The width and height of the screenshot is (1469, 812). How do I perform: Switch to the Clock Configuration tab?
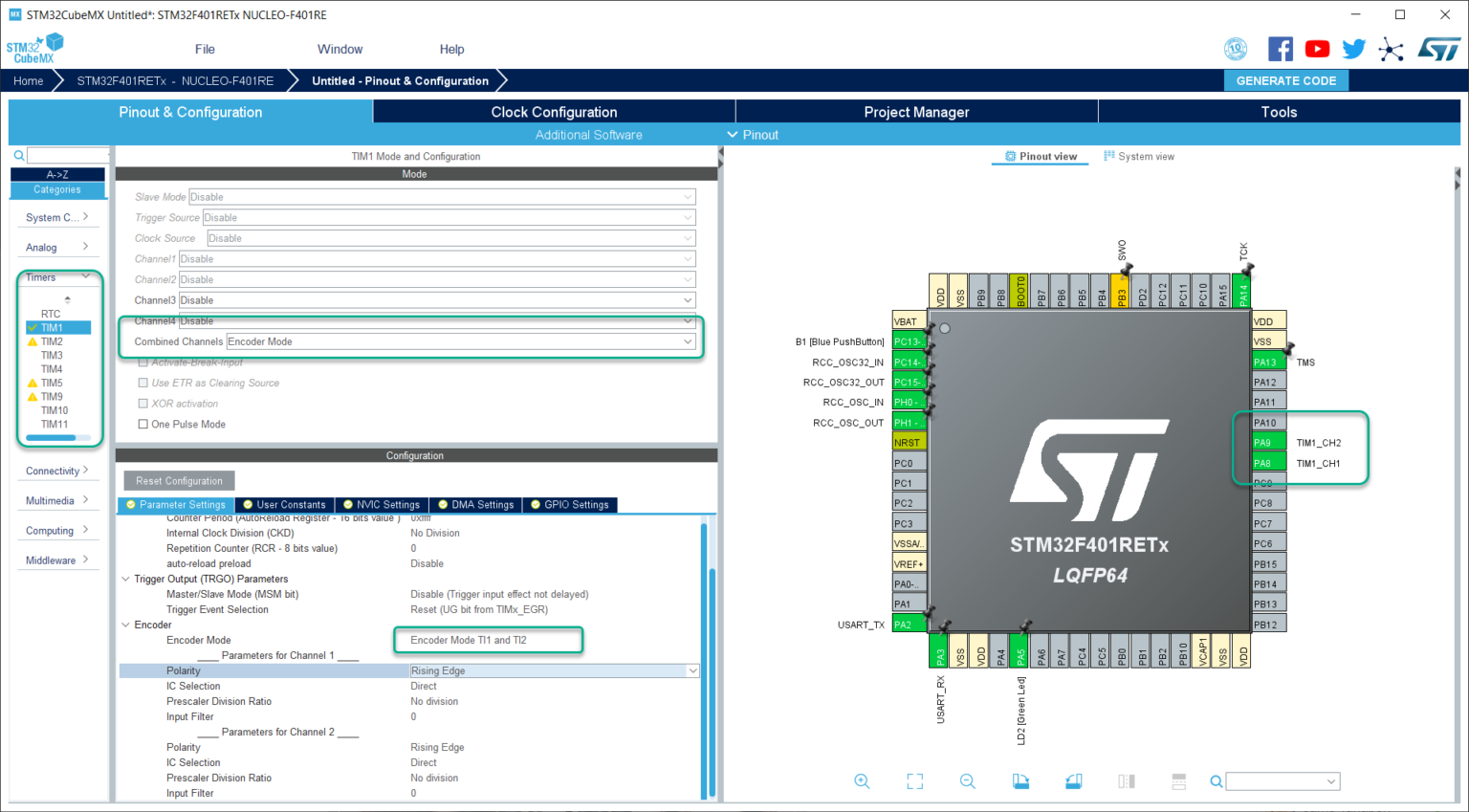coord(554,112)
